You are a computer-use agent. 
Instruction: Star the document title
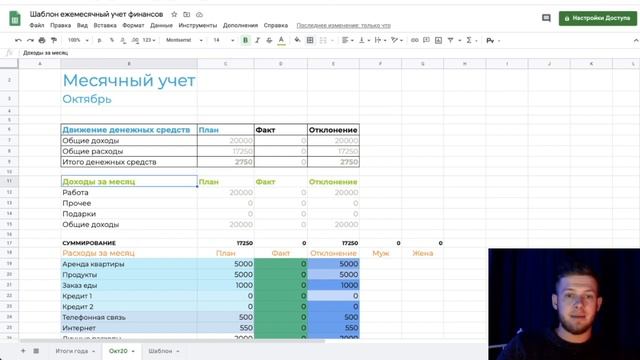tap(174, 14)
